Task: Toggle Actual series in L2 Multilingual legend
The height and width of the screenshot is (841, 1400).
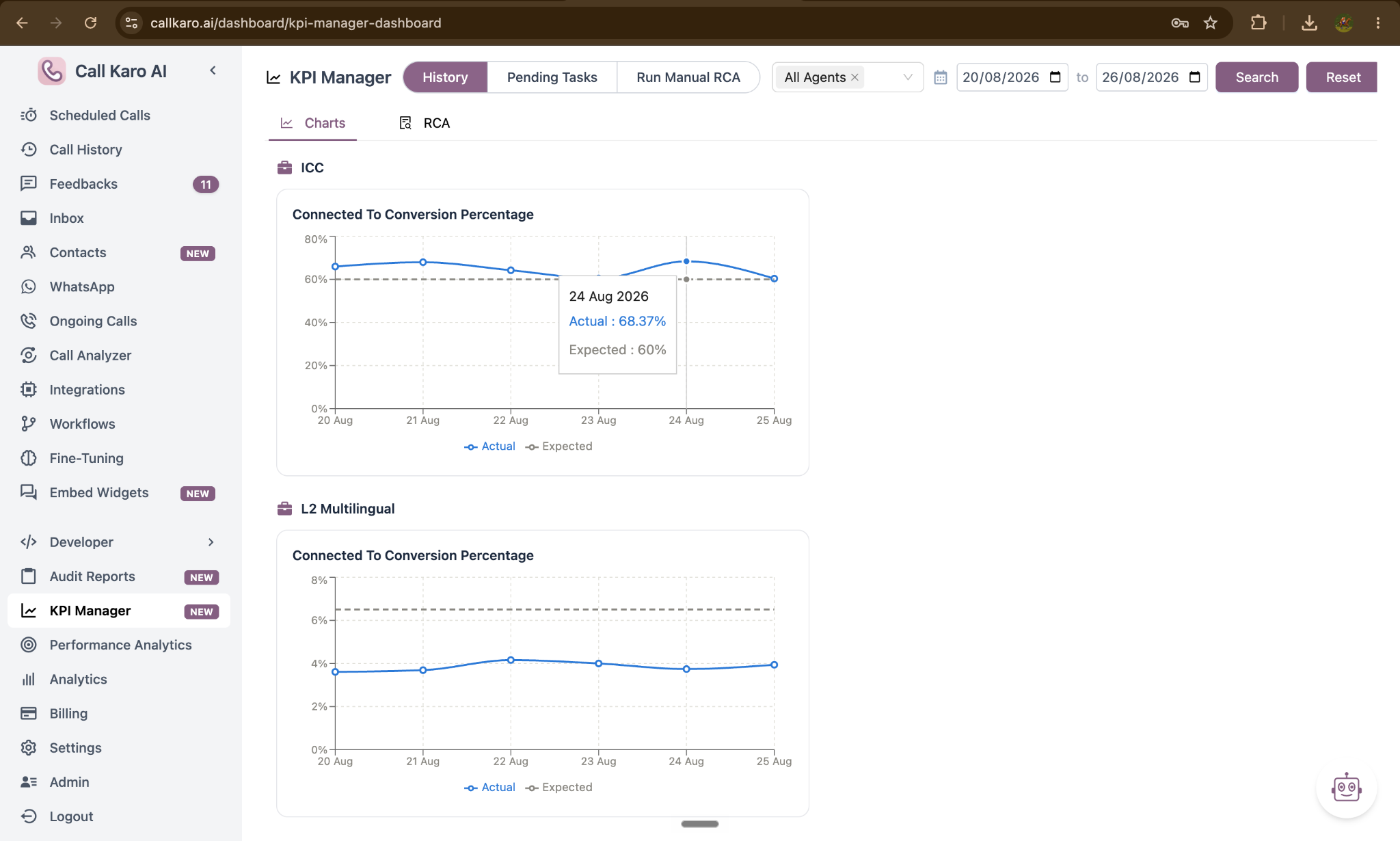Action: [x=489, y=788]
